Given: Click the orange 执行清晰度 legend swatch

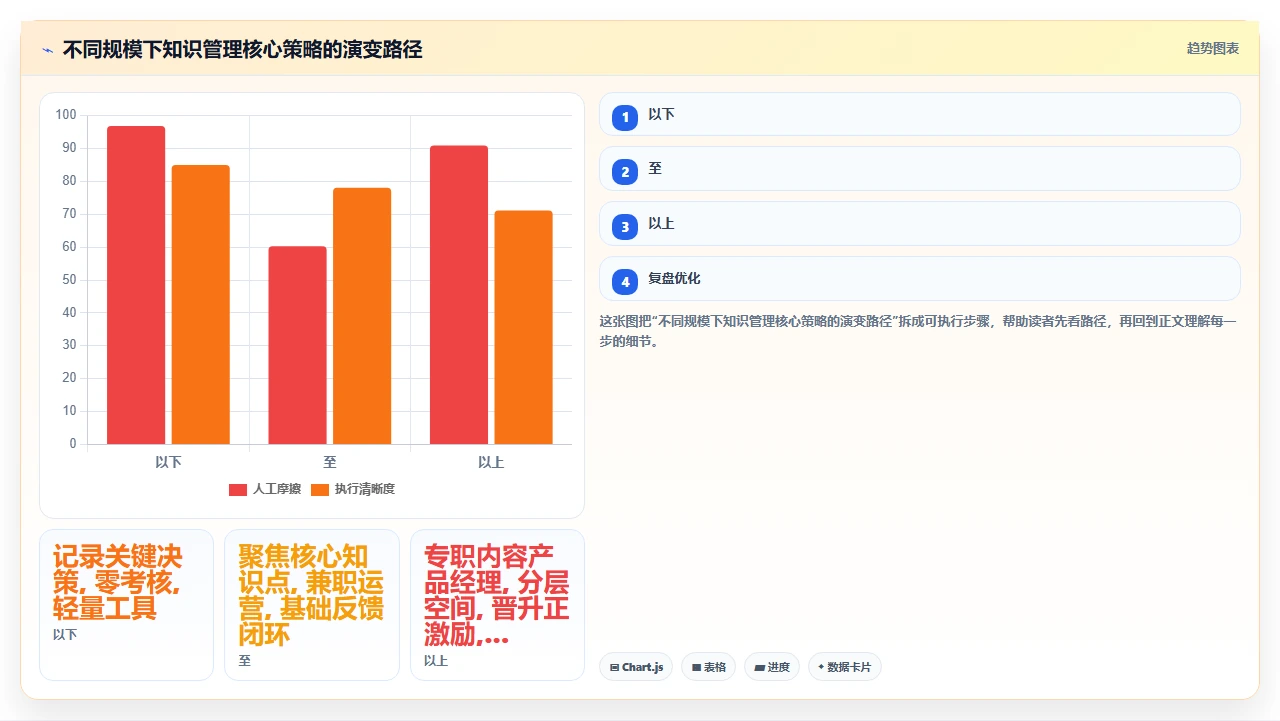Looking at the screenshot, I should (320, 489).
